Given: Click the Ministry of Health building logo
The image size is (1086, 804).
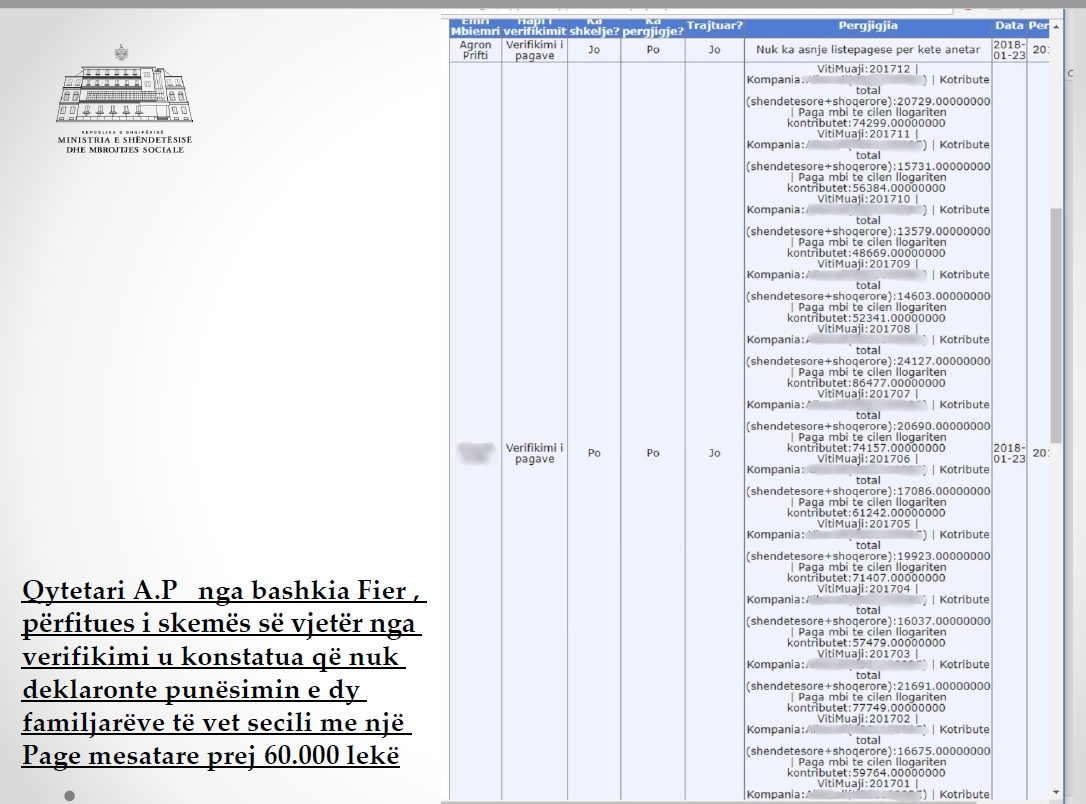Looking at the screenshot, I should point(124,93).
